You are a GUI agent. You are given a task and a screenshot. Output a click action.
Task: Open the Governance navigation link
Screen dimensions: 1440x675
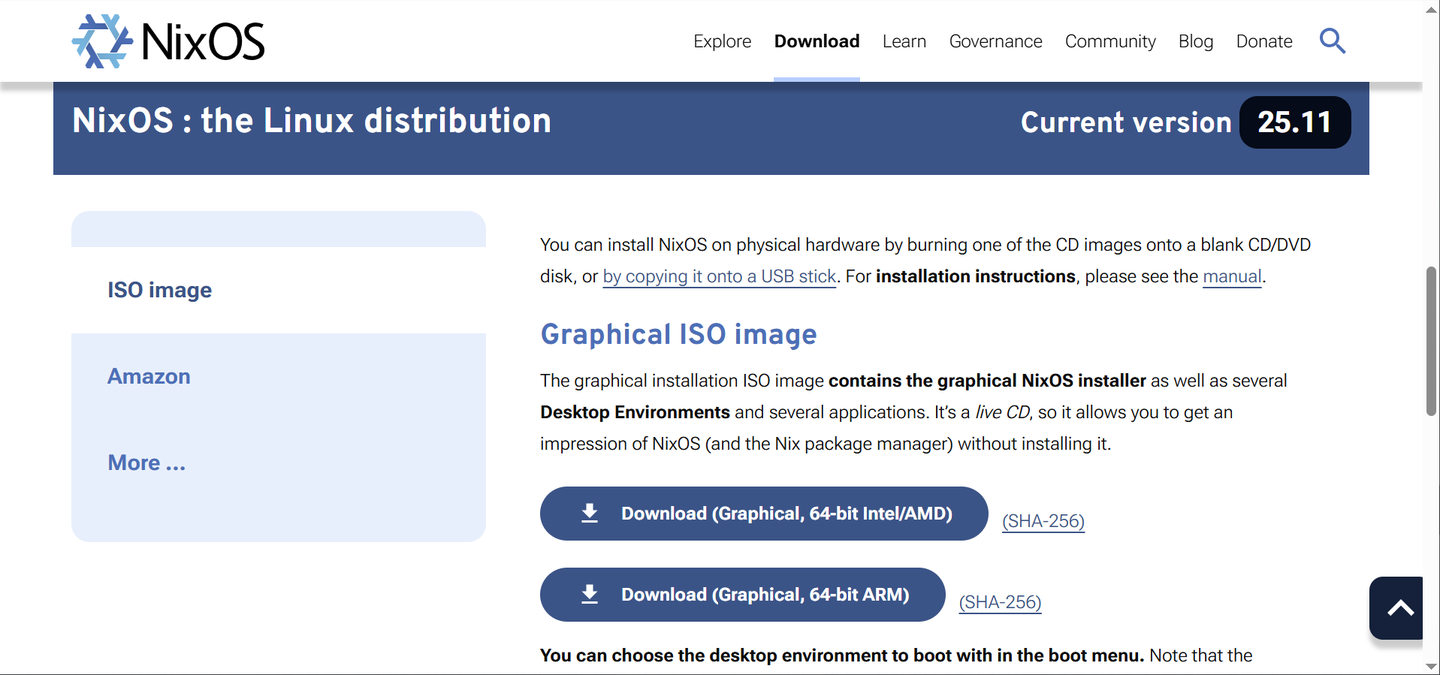coord(995,41)
